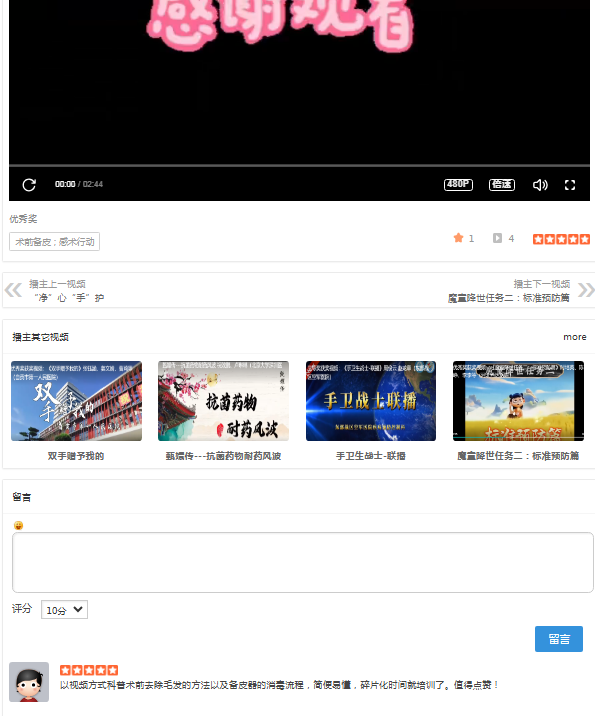
Task: Open the 抗菌药物耐药风波 video thumbnail
Action: pyautogui.click(x=223, y=401)
